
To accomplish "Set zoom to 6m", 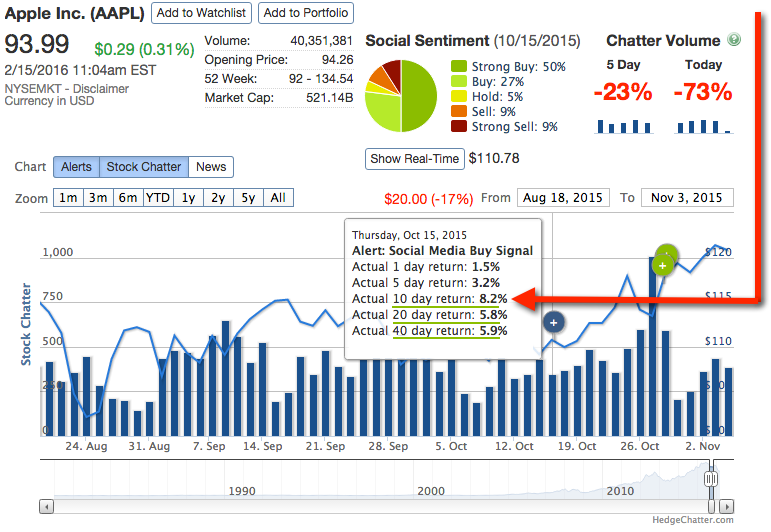I will pyautogui.click(x=128, y=198).
